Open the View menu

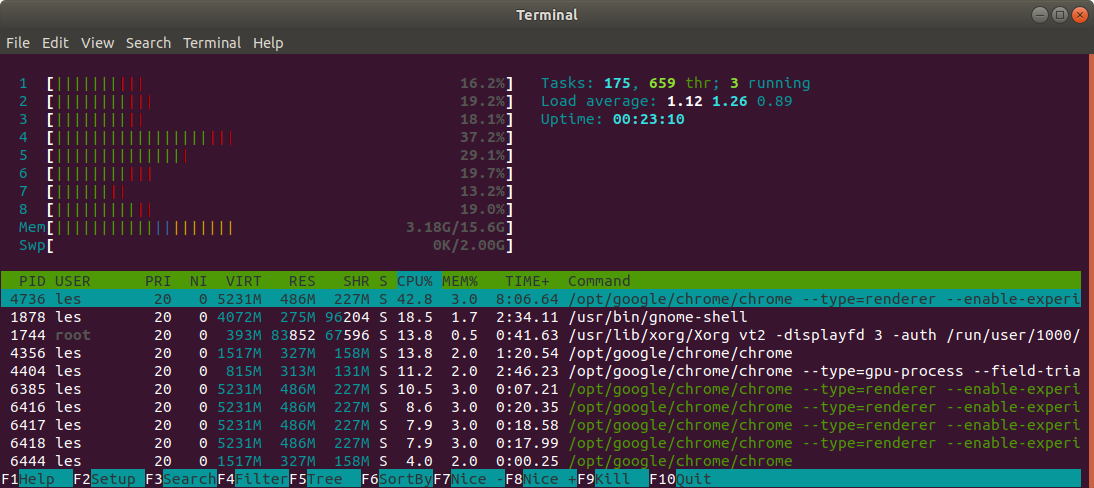pyautogui.click(x=97, y=43)
